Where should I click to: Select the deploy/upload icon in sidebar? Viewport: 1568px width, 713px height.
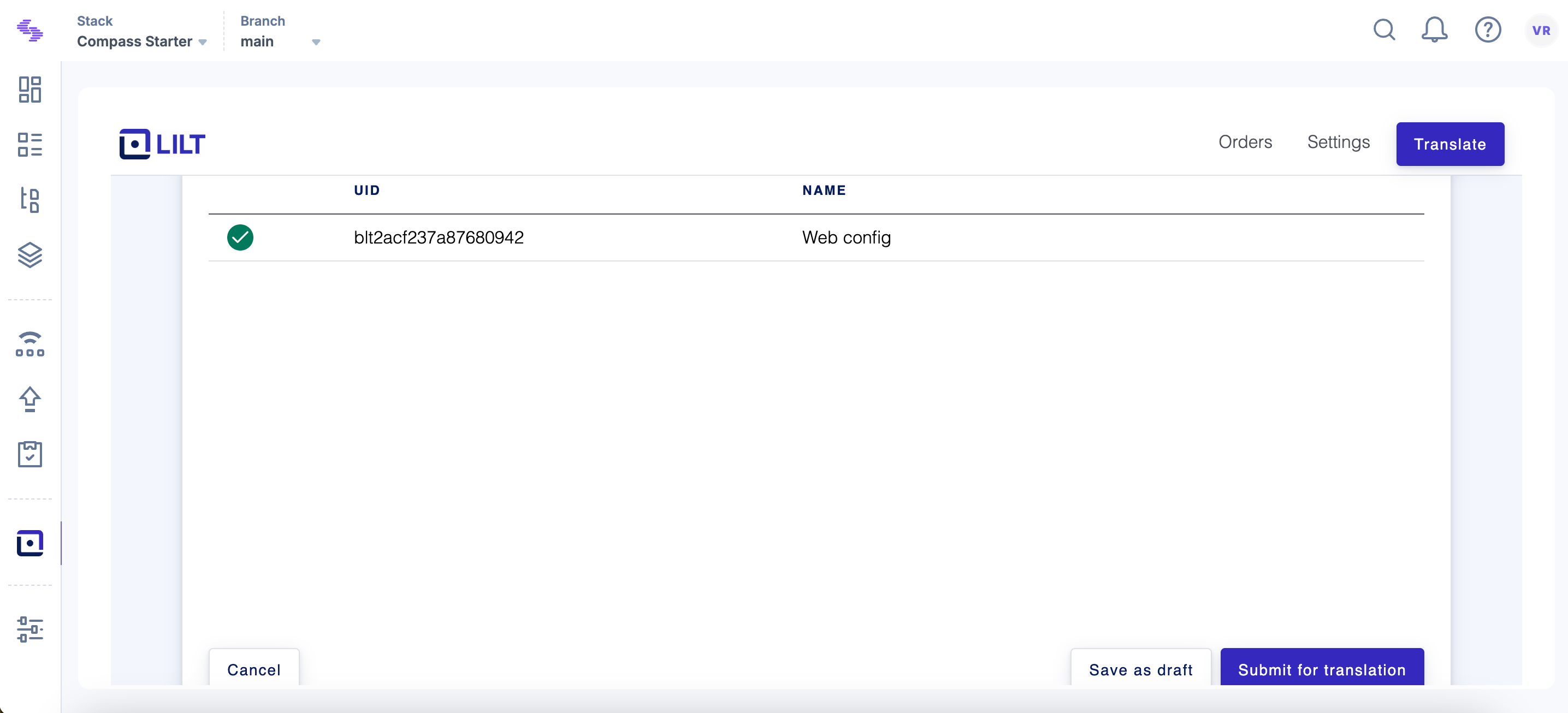pyautogui.click(x=31, y=398)
